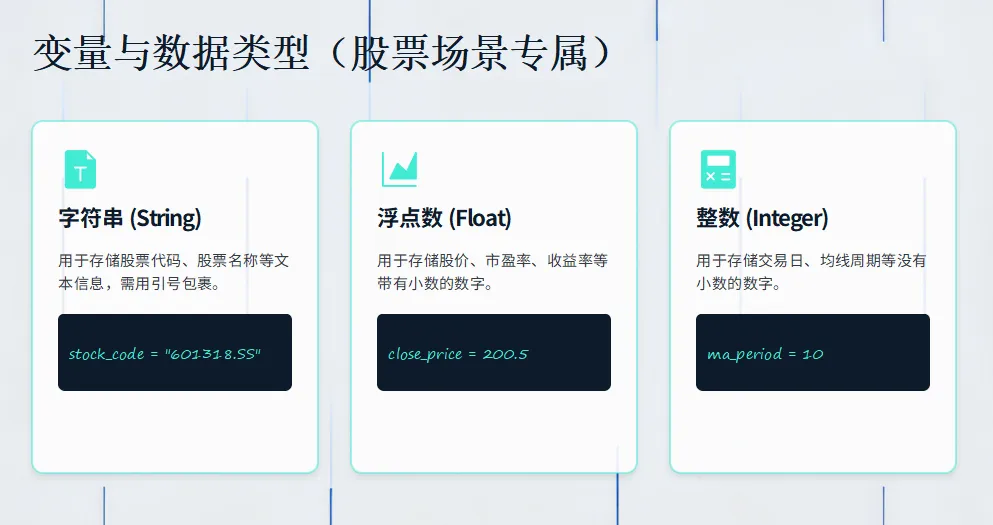Screen dimensions: 993x525
Task: Select the 字符串 (String) heading
Action: [x=130, y=218]
